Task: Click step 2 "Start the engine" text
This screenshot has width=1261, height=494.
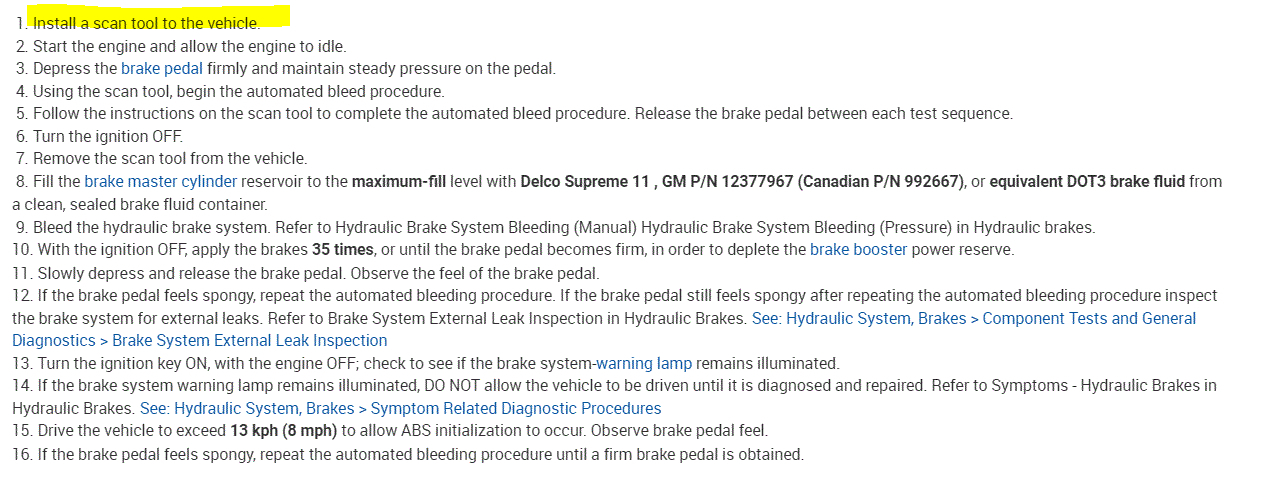Action: tap(189, 46)
